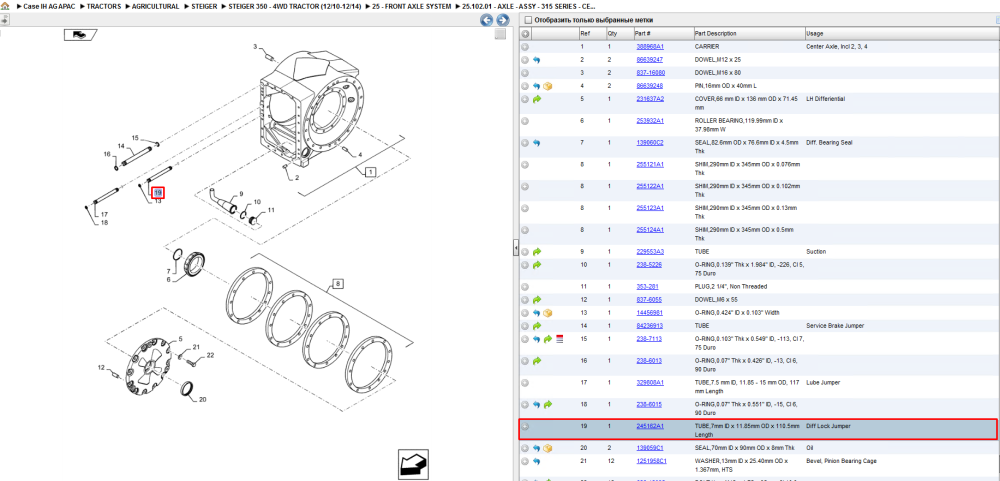Click blue reply arrow on DOWEL M12 row

click(536, 60)
